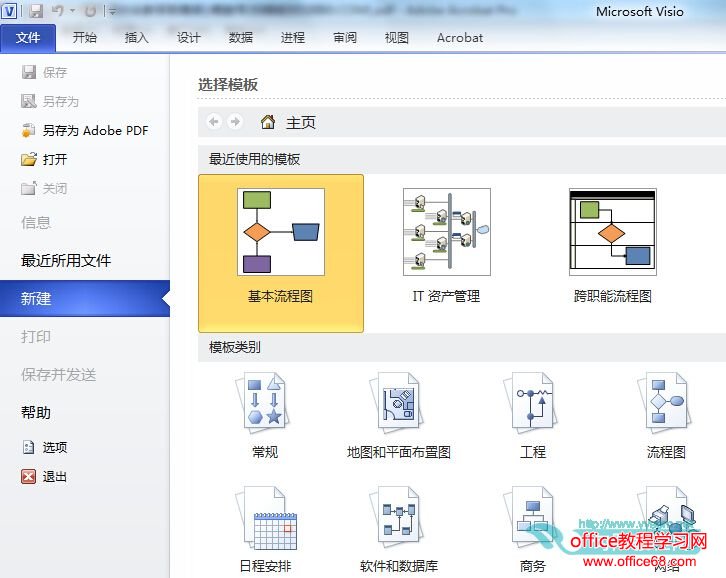This screenshot has height=578, width=726.
Task: Click the save icon in quick access toolbar
Action: coord(36,11)
